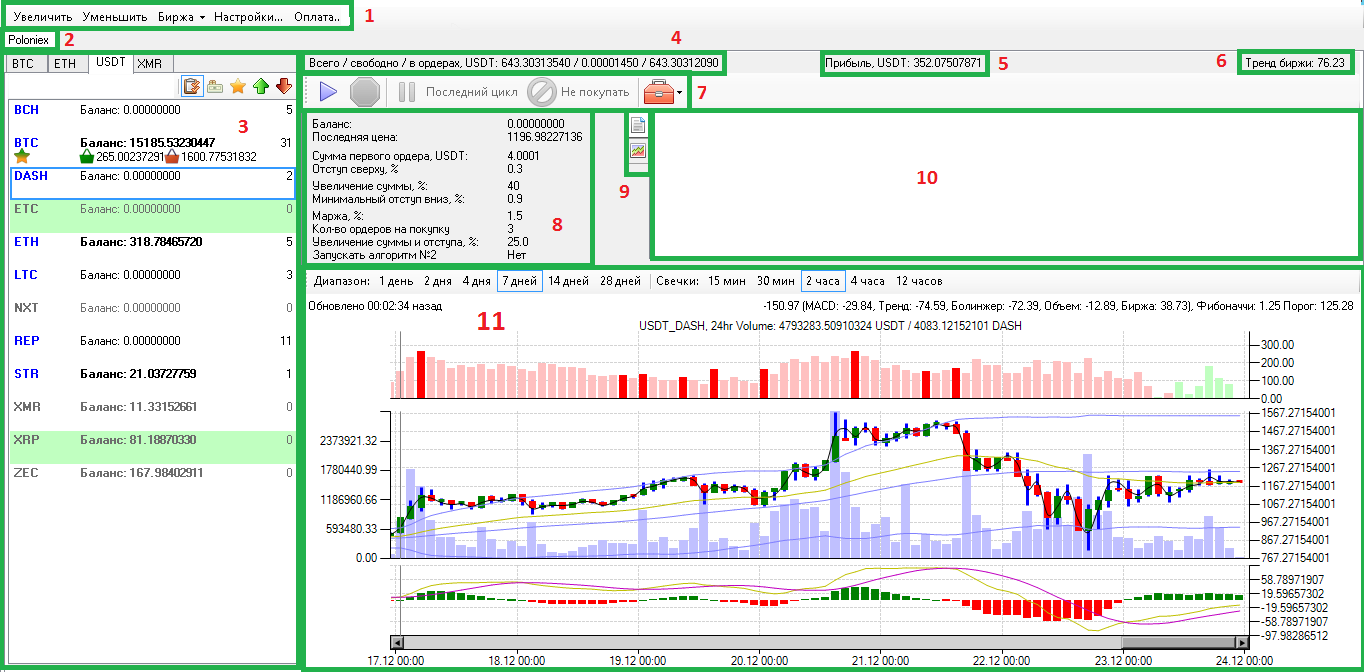Viewport: 1364px width, 672px height.
Task: Switch to the ETH market tab
Action: click(x=64, y=63)
